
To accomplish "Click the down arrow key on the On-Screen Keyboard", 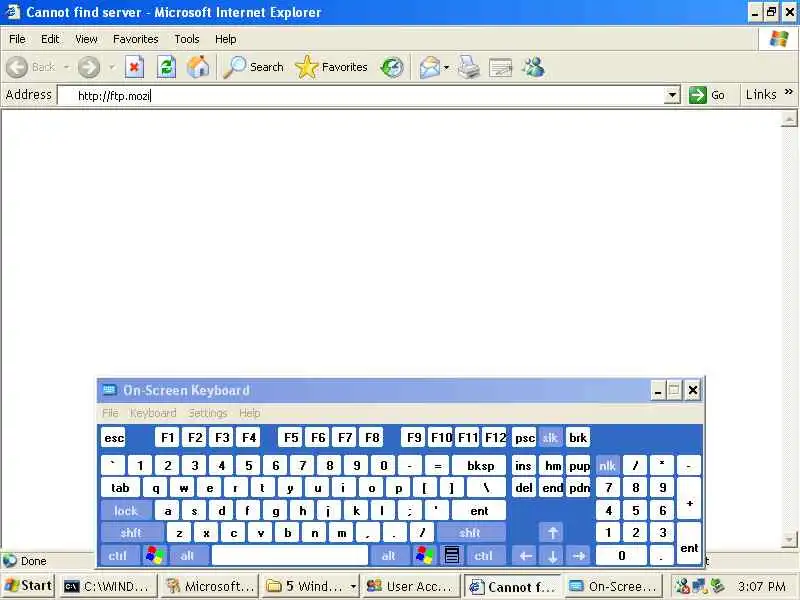I will [x=552, y=555].
